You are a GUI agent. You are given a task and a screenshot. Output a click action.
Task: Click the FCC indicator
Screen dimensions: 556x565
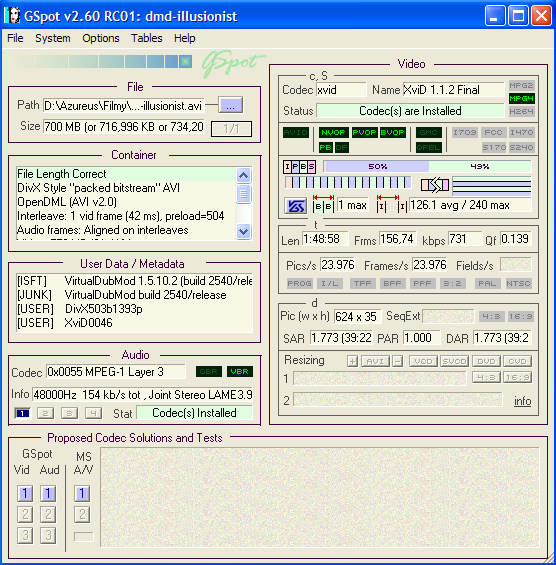click(x=493, y=133)
